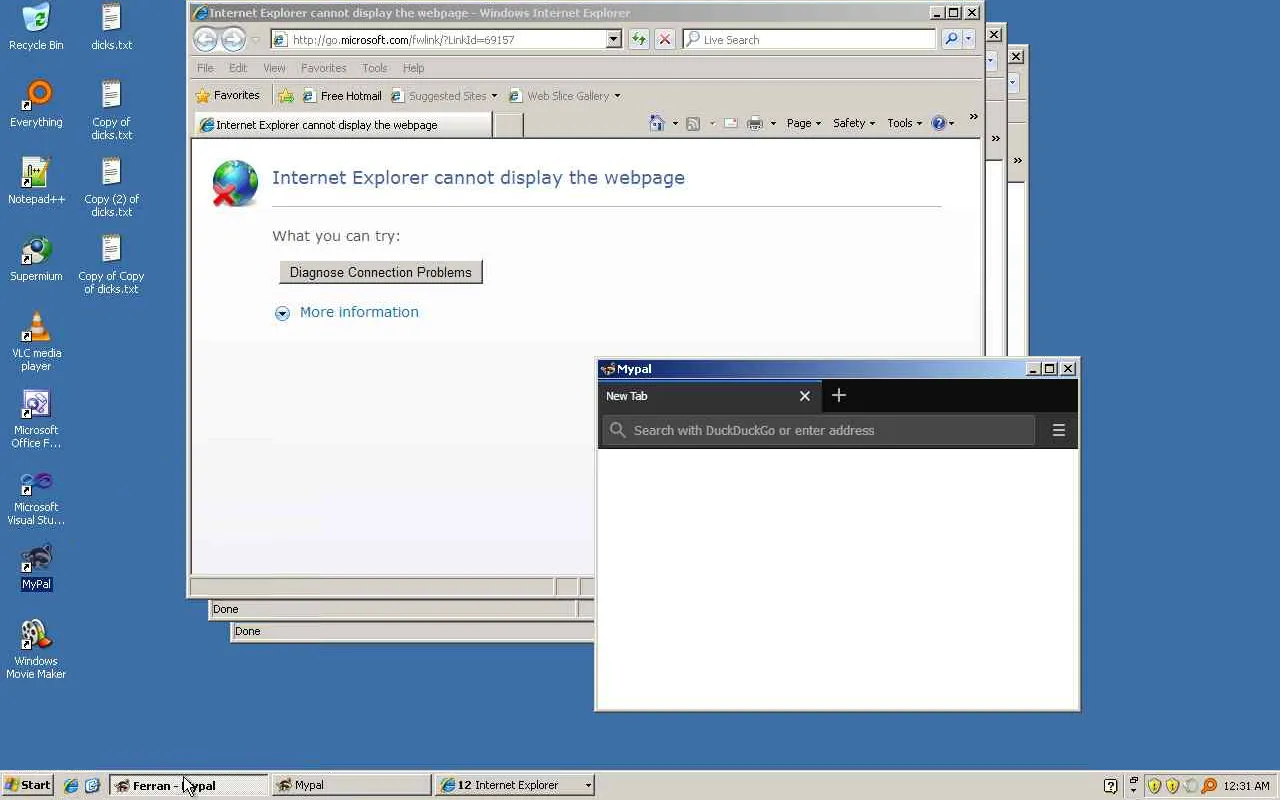Close the New Tab in Mypal

click(x=805, y=396)
